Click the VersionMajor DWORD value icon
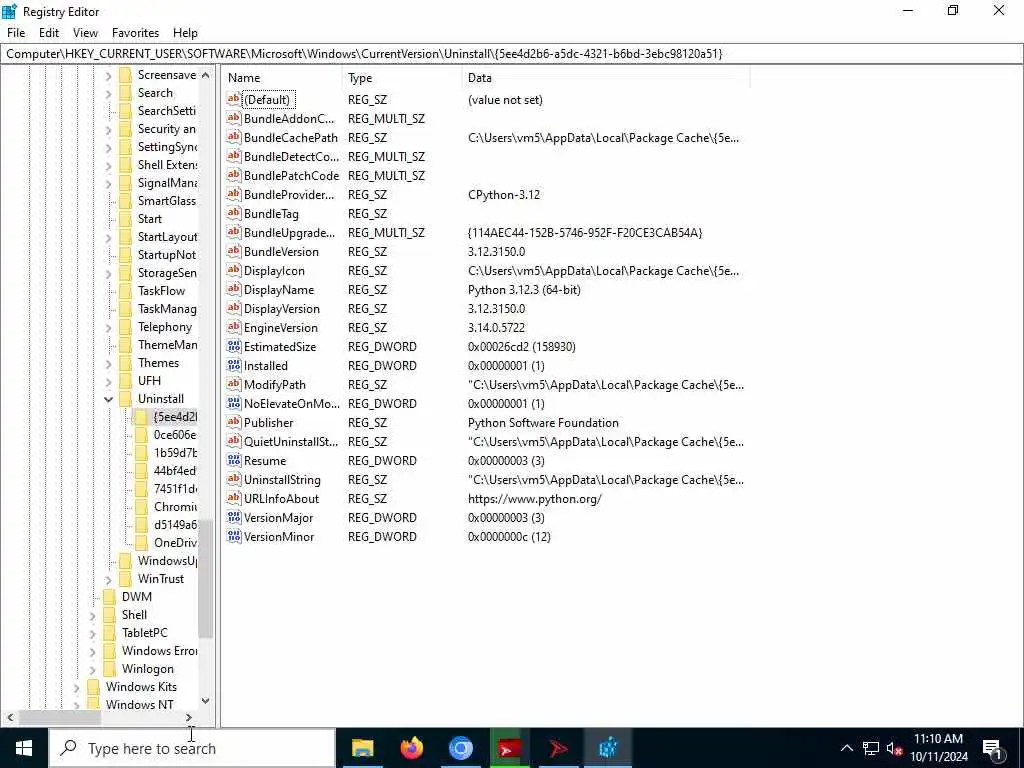 [x=234, y=517]
